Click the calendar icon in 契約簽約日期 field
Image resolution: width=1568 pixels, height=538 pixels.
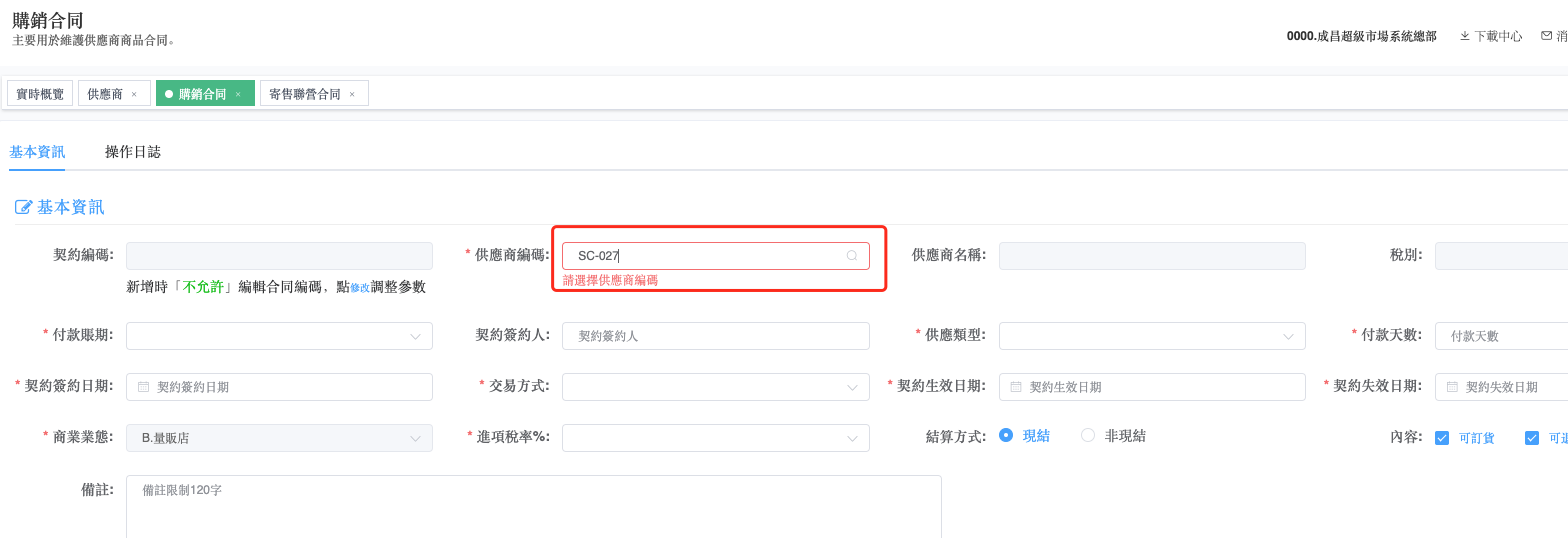[143, 387]
